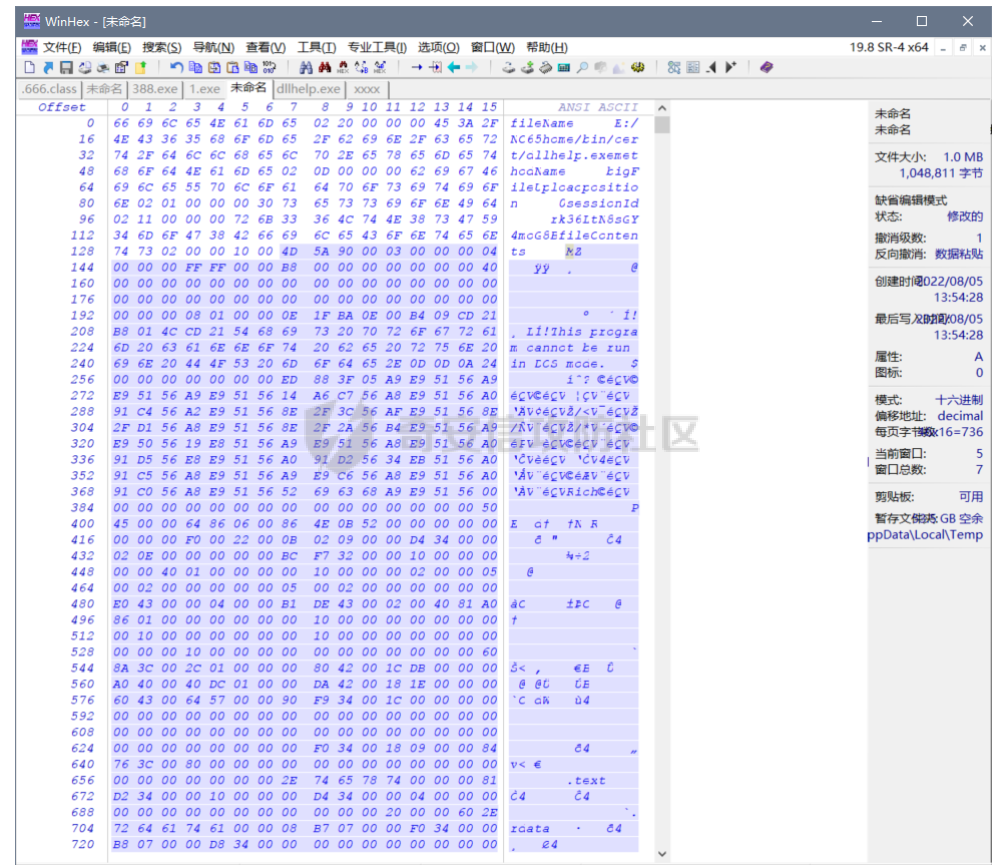Open the 帮助(H) menu
1008x867 pixels.
pos(547,48)
